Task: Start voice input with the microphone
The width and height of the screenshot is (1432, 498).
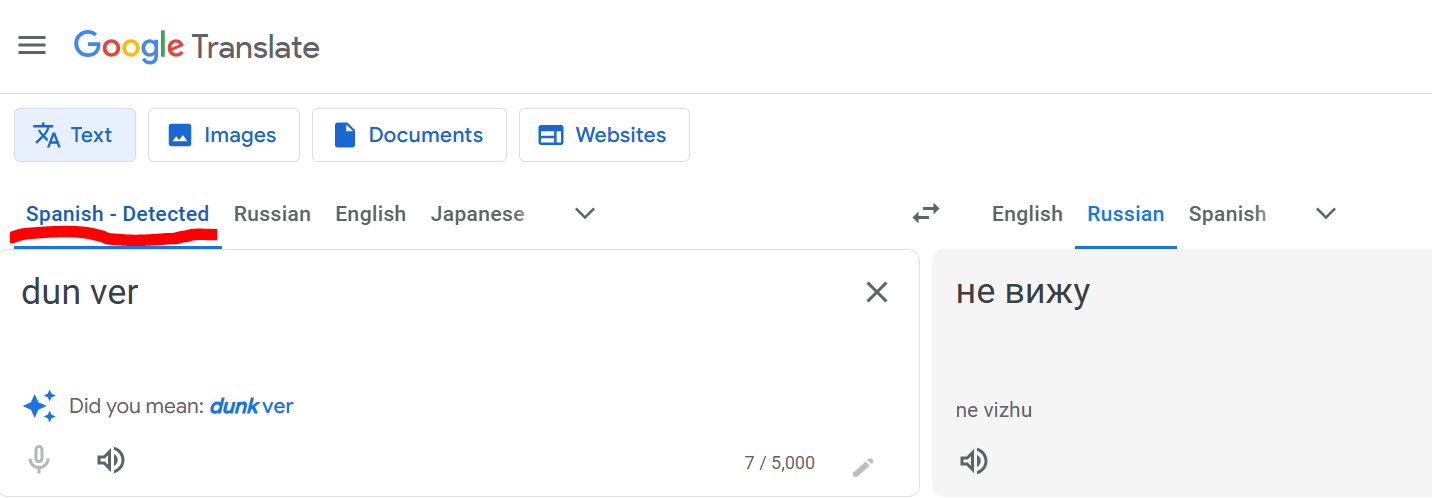Action: coord(39,460)
